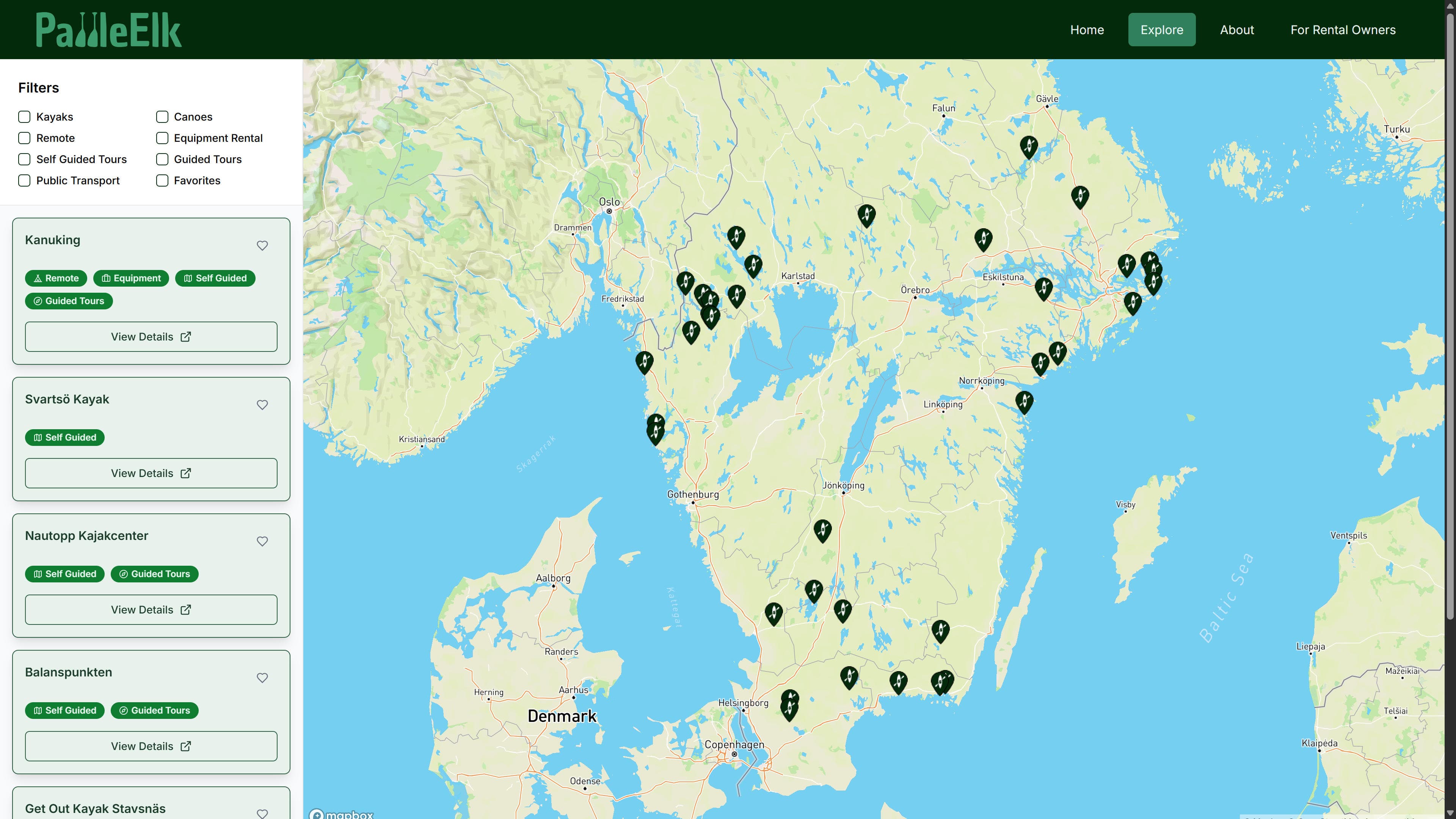
Task: Enable the Kayaks filter
Action: (24, 116)
